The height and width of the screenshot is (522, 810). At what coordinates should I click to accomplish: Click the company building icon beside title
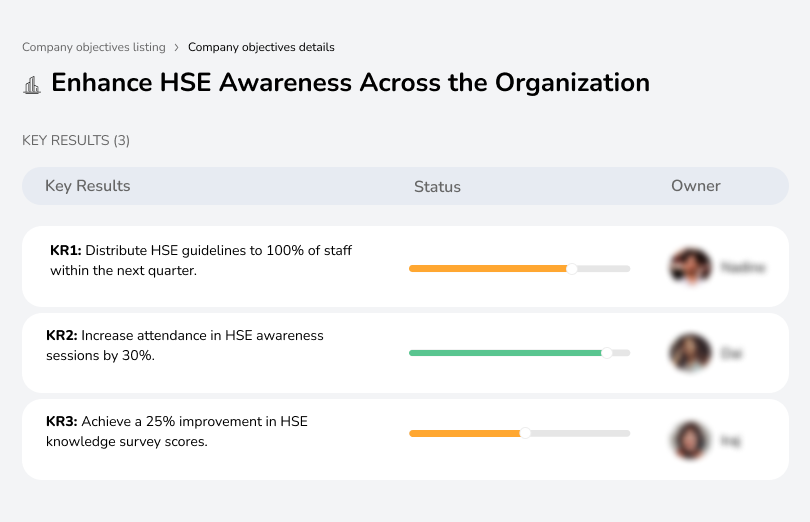coord(32,85)
